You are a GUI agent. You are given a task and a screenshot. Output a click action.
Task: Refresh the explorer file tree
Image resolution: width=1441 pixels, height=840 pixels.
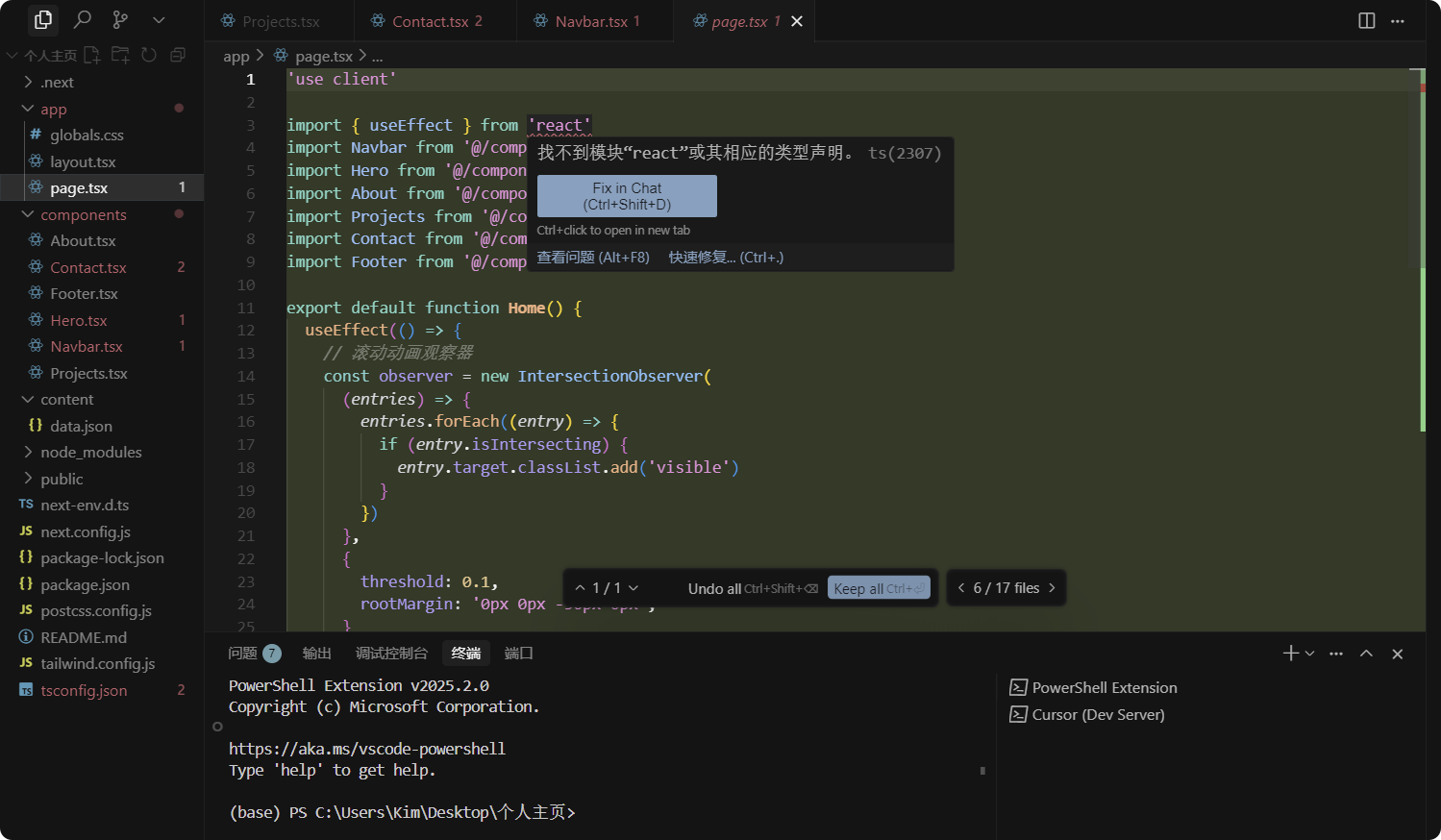149,55
